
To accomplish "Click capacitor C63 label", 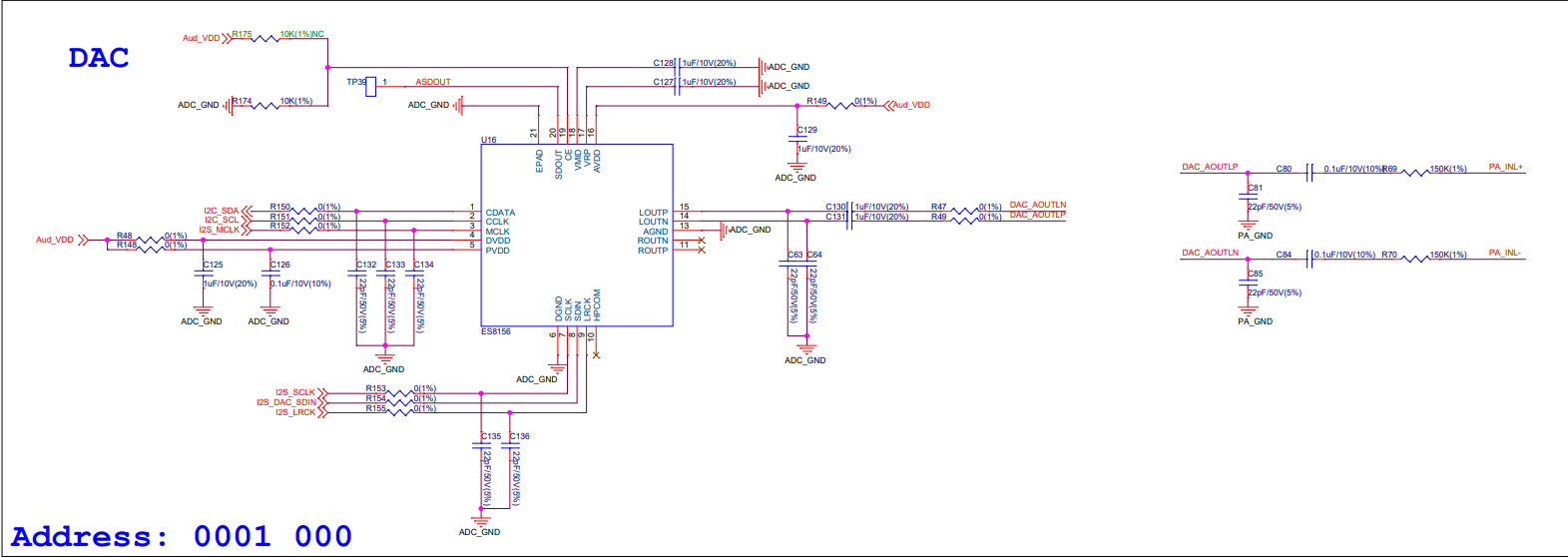I will [x=794, y=255].
